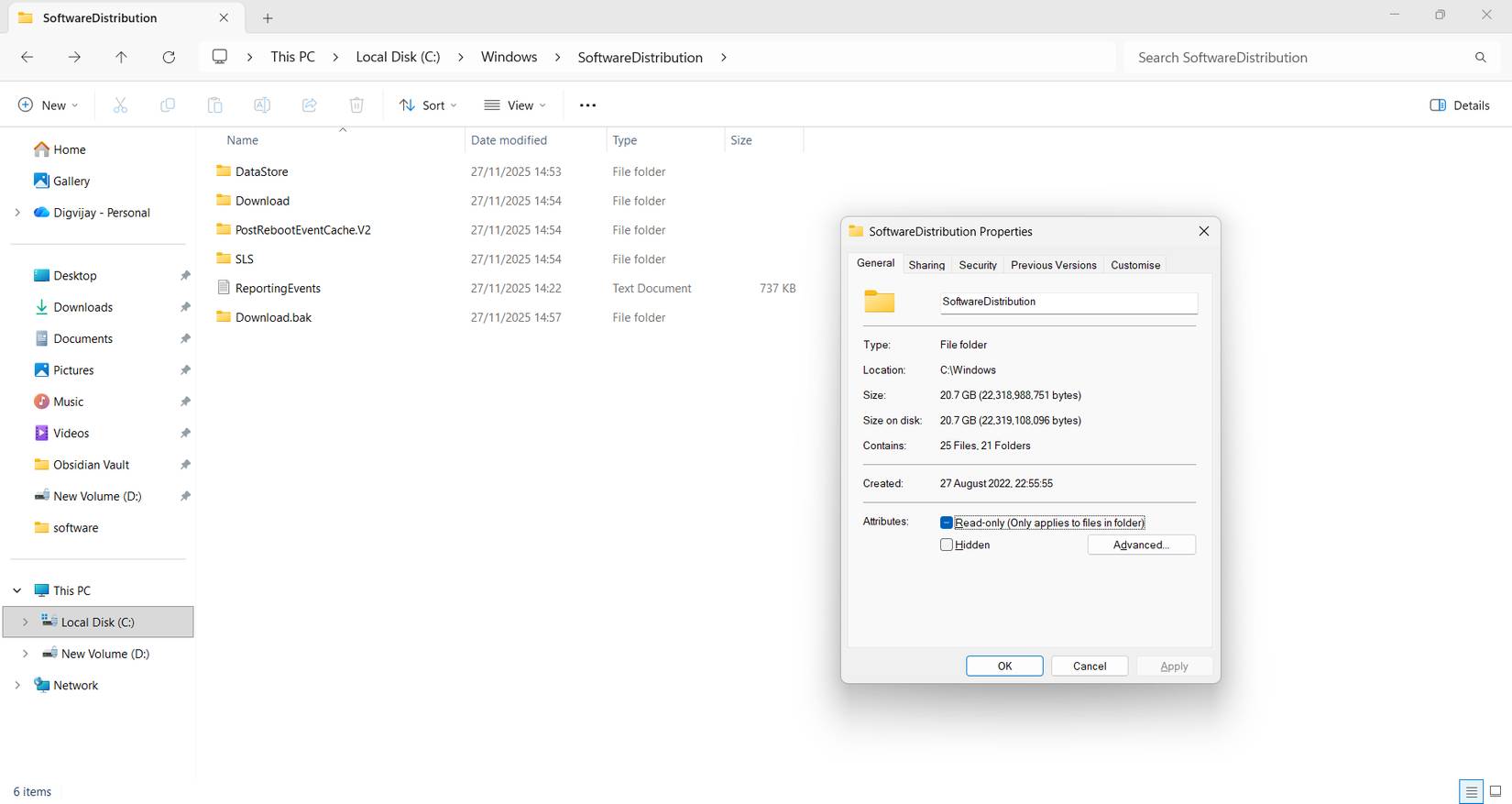This screenshot has height=804, width=1512.
Task: Click the Copy icon in toolbar
Action: (168, 105)
